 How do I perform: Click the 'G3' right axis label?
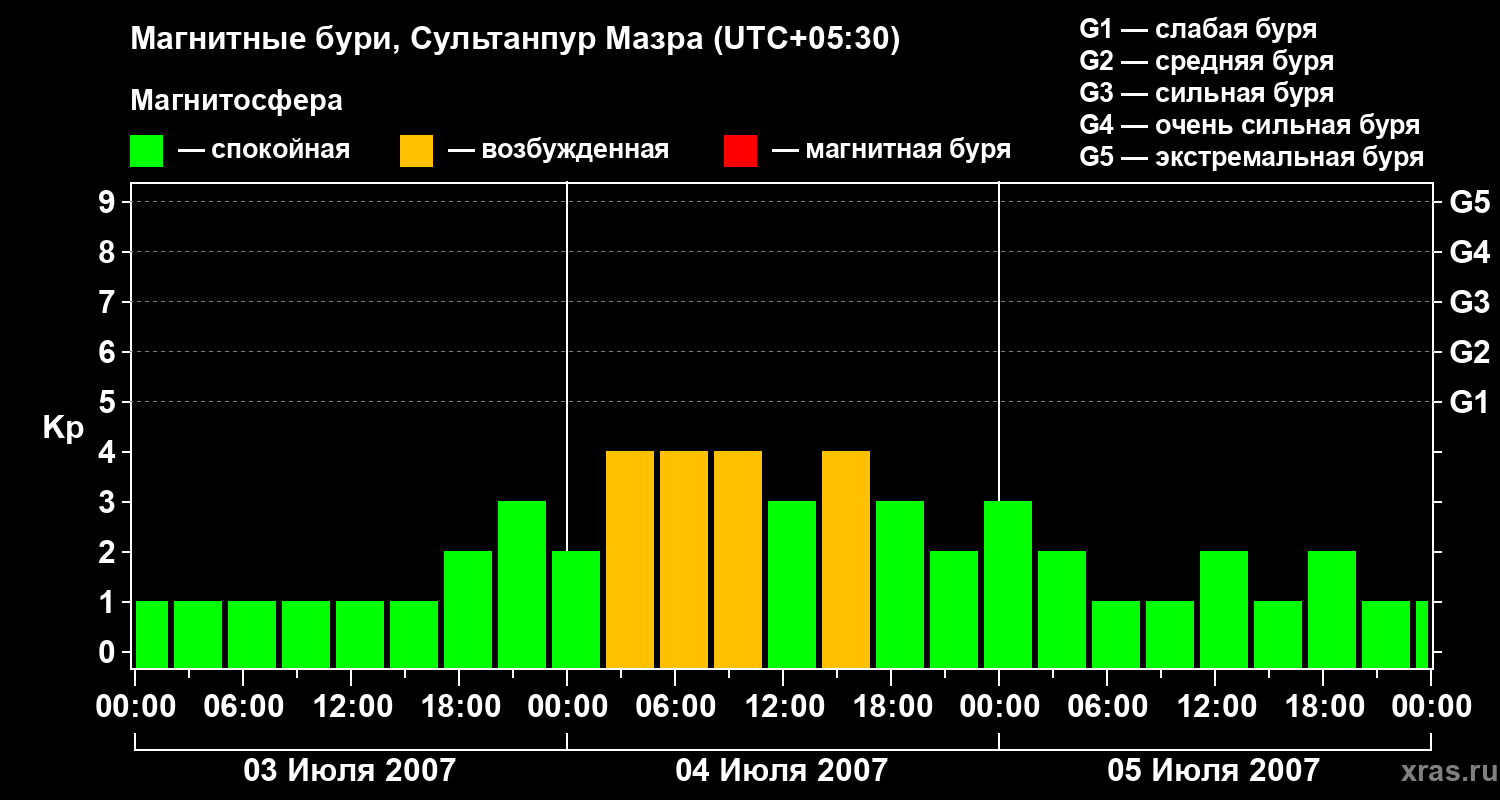(x=1469, y=302)
